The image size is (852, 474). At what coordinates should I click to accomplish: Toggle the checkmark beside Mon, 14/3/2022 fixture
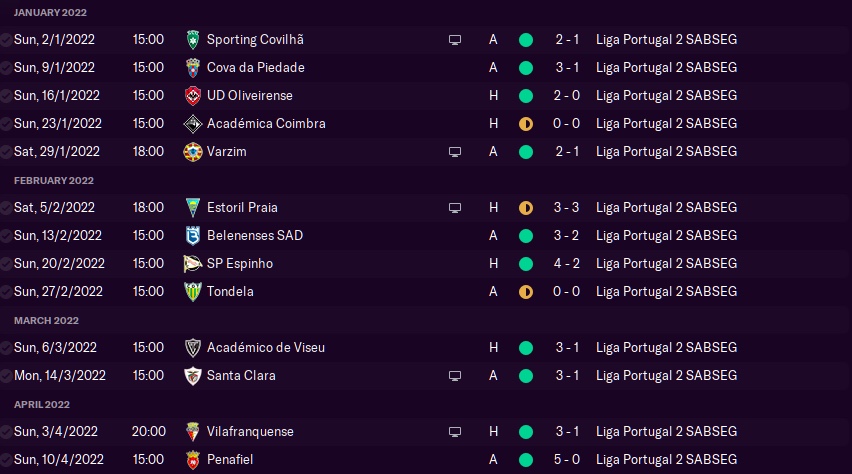(7, 376)
